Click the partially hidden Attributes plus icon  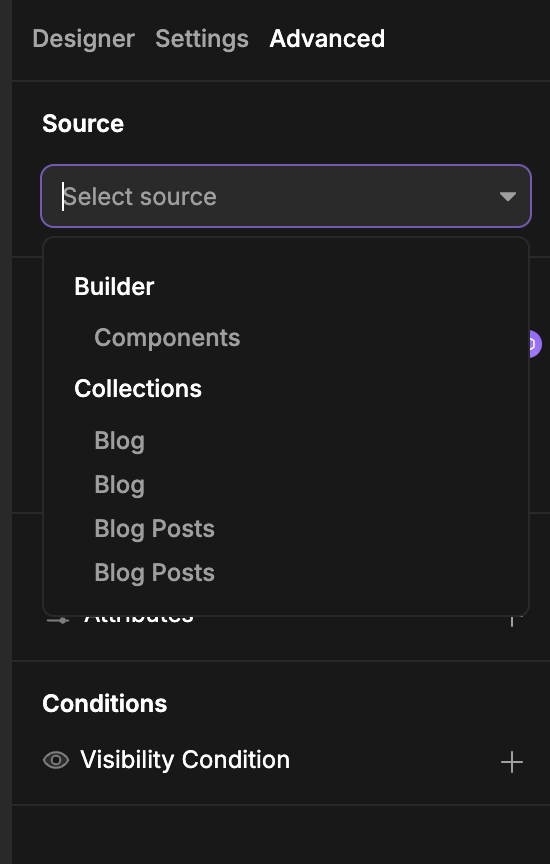pos(513,621)
